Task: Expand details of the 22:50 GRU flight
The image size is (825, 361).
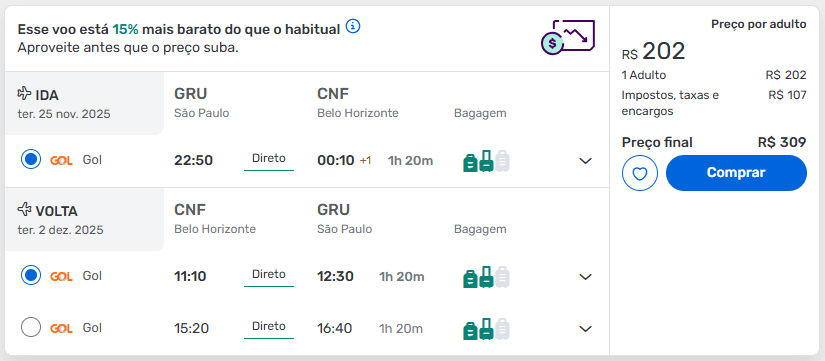Action: click(586, 161)
